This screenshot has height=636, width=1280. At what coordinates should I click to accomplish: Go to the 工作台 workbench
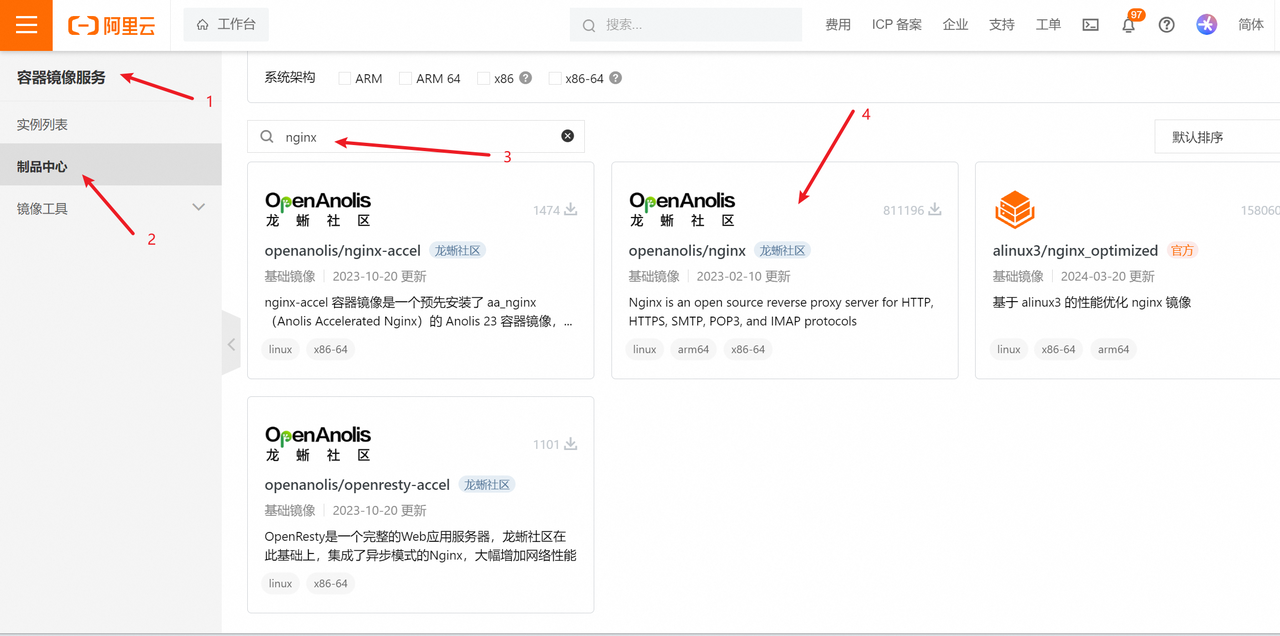tap(226, 24)
